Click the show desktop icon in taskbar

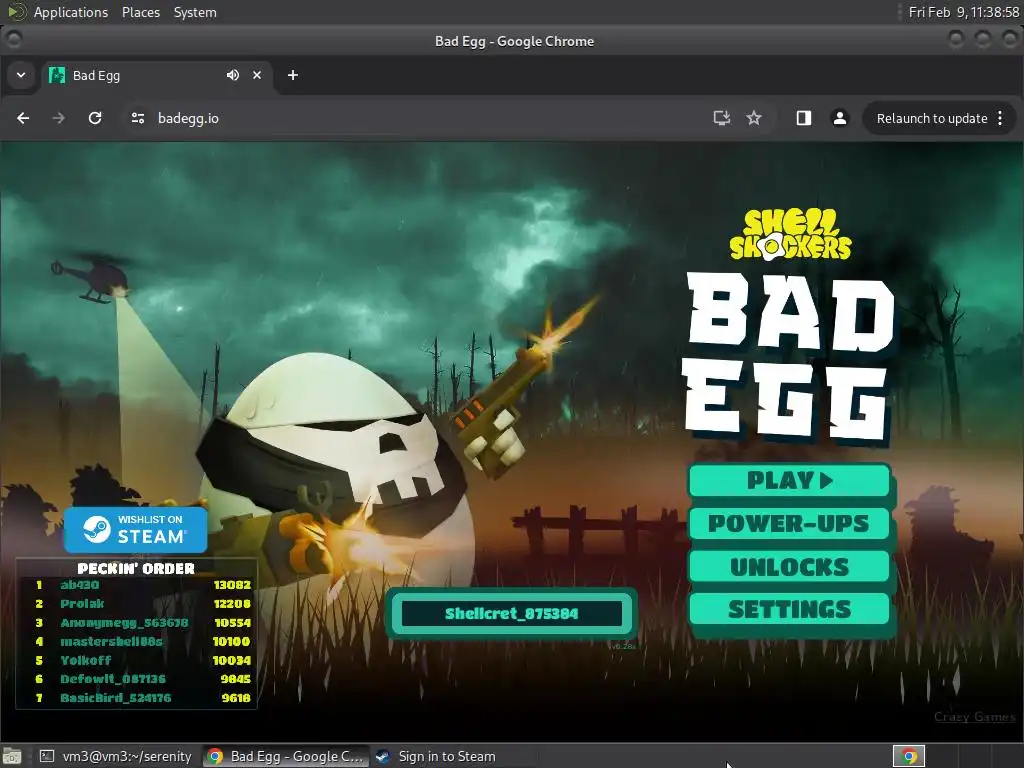click(x=12, y=756)
